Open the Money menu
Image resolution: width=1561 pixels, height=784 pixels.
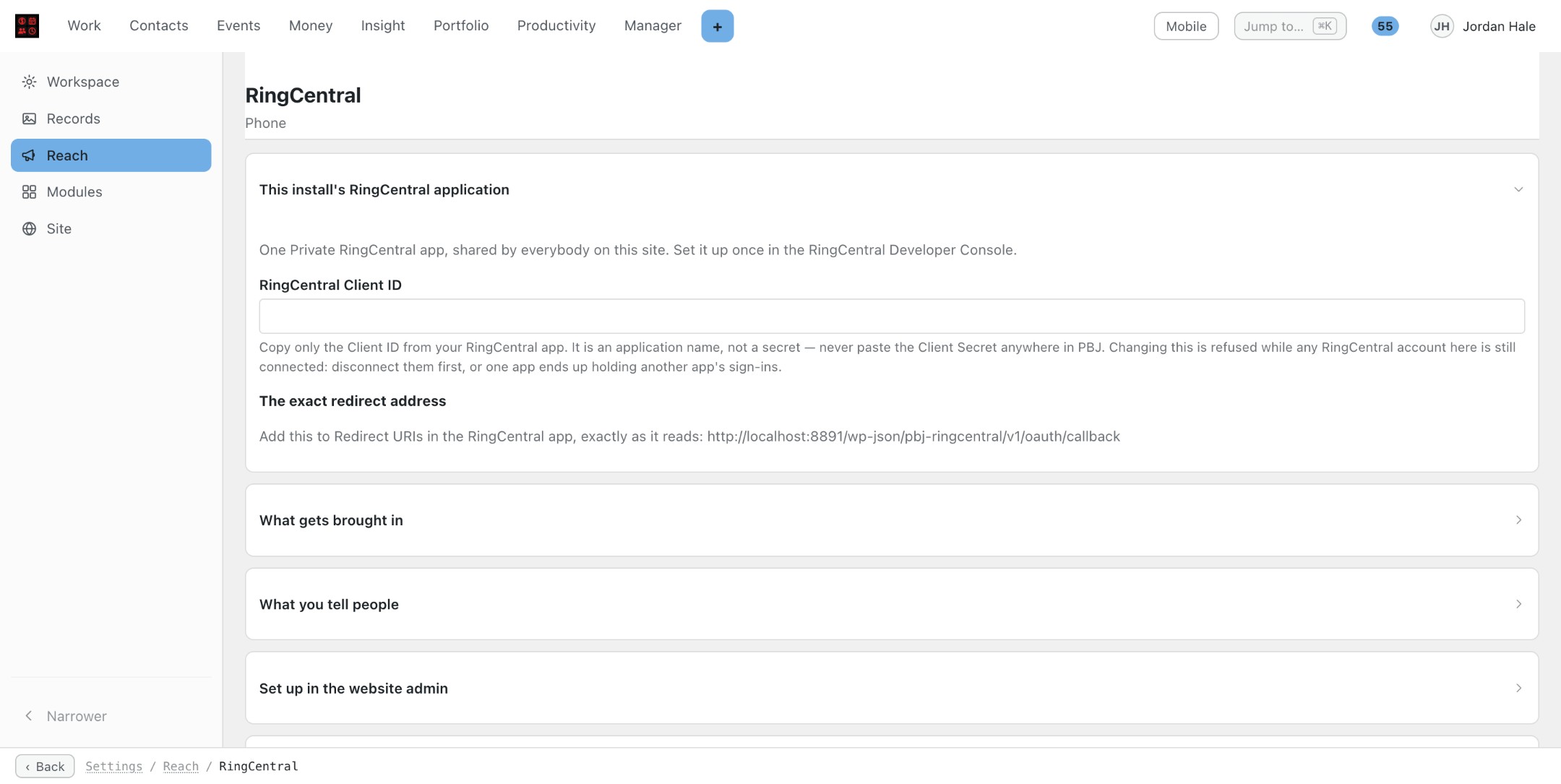click(x=311, y=26)
